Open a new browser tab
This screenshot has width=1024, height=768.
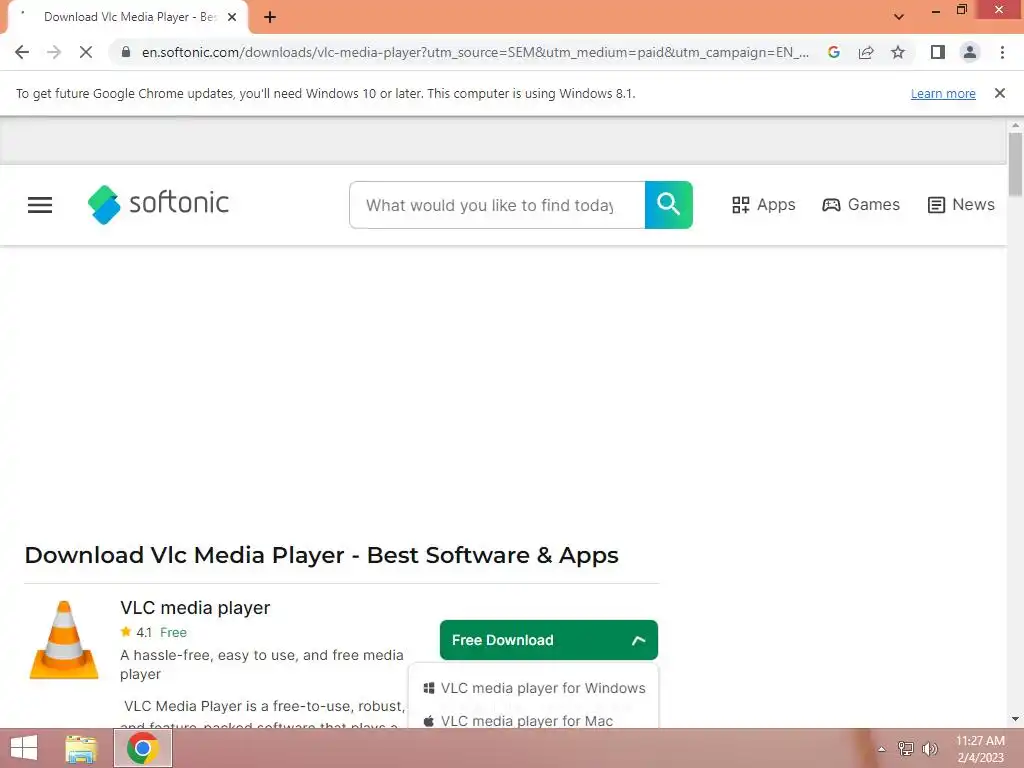270,17
